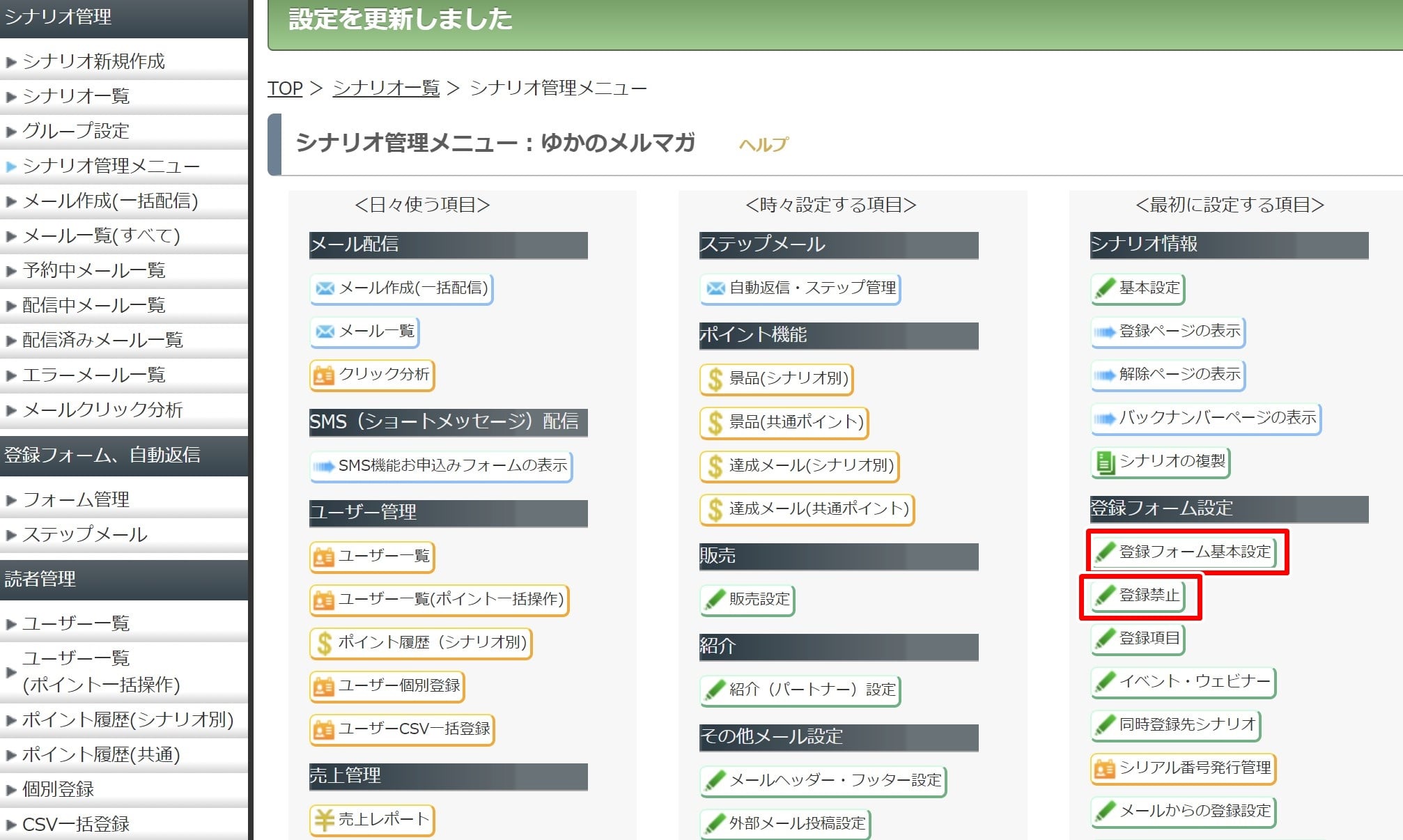Click yen icon on 売上レポート button
The height and width of the screenshot is (840, 1403).
pos(324,820)
